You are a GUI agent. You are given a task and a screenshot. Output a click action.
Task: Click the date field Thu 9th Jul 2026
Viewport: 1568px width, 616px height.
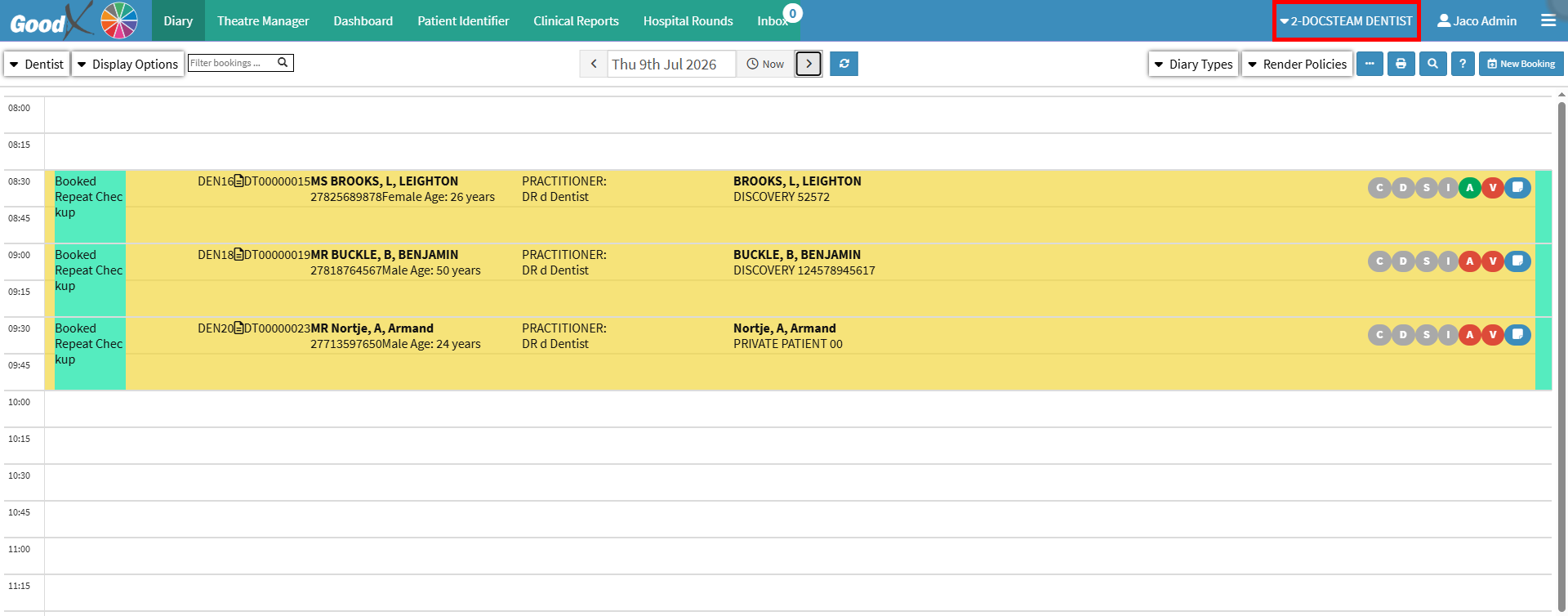671,64
